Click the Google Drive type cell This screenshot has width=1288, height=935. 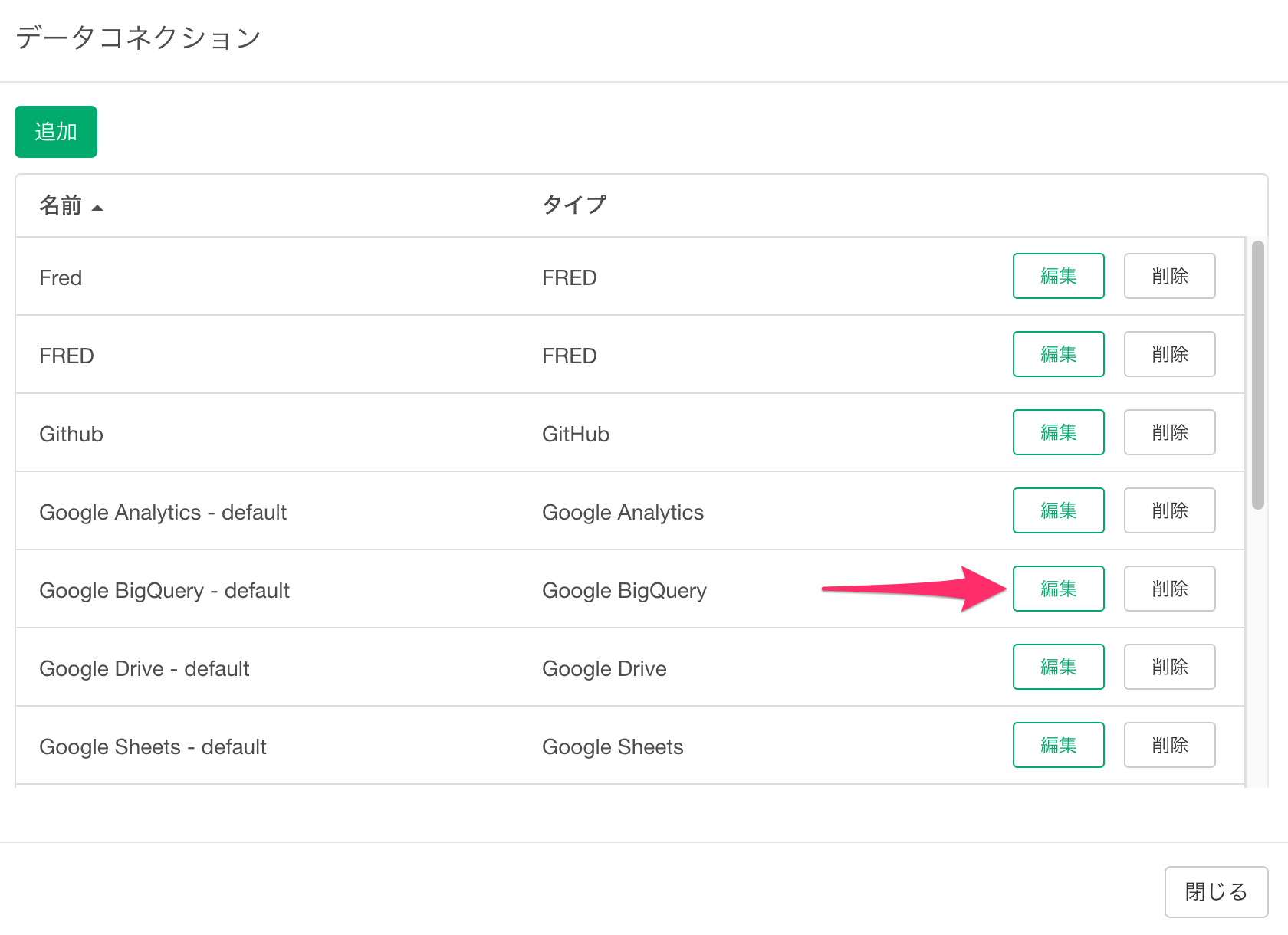604,668
